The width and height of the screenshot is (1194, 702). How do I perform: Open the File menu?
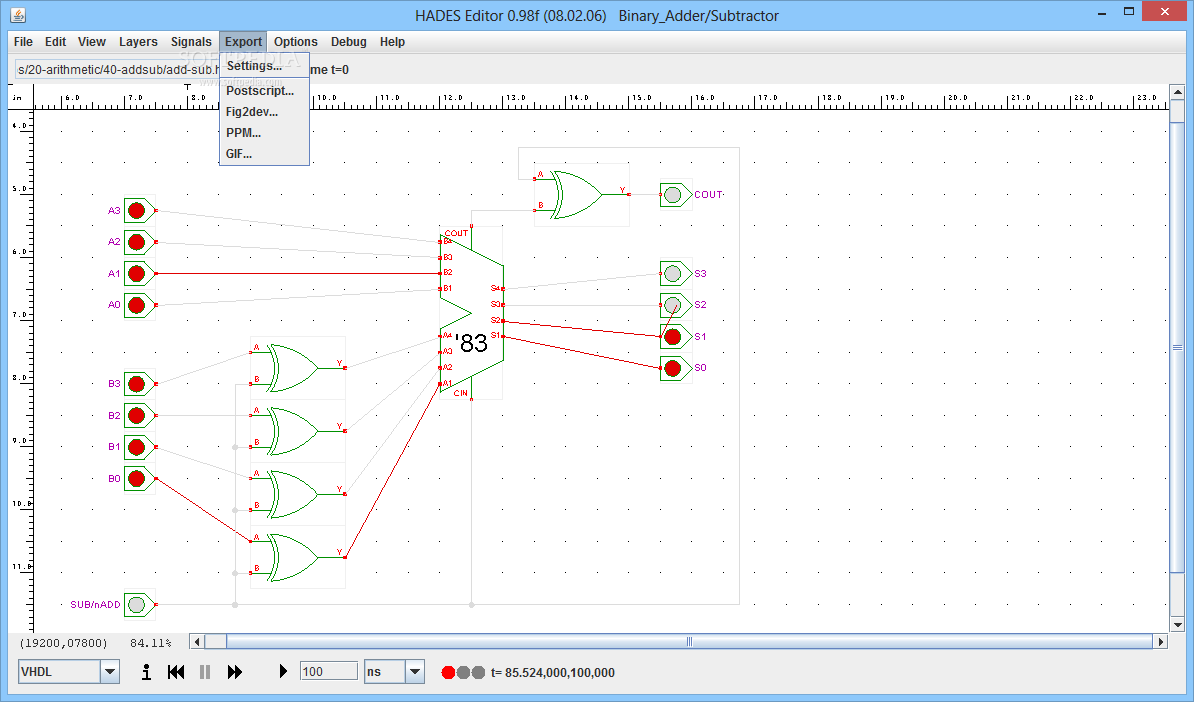point(23,42)
